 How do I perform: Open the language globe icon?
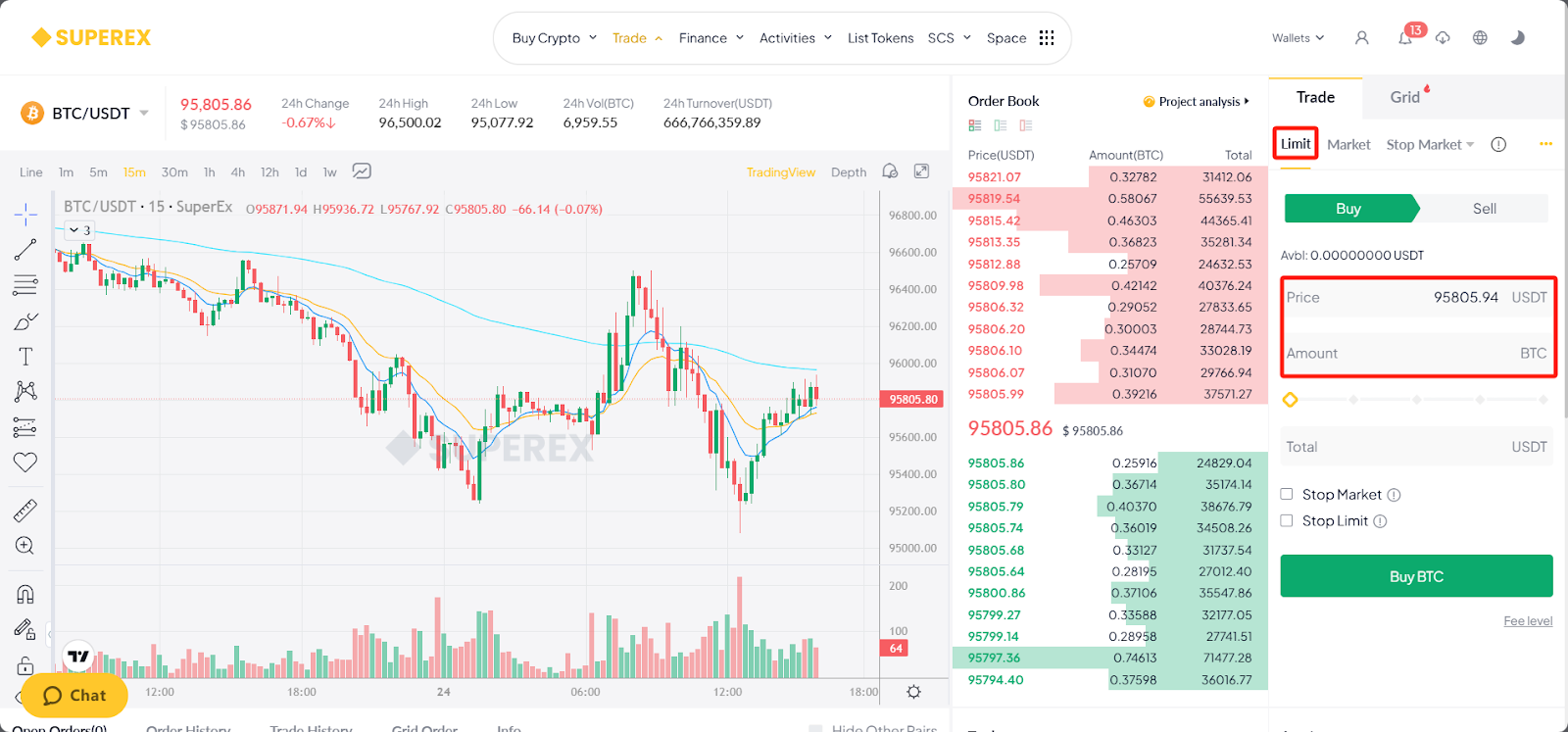click(x=1480, y=37)
